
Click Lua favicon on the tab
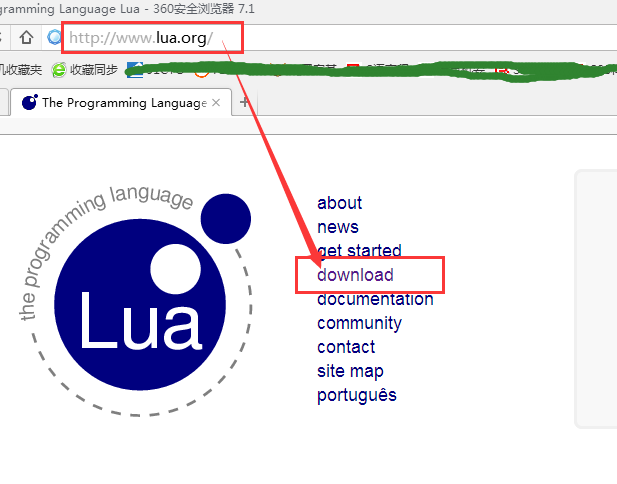click(x=30, y=102)
